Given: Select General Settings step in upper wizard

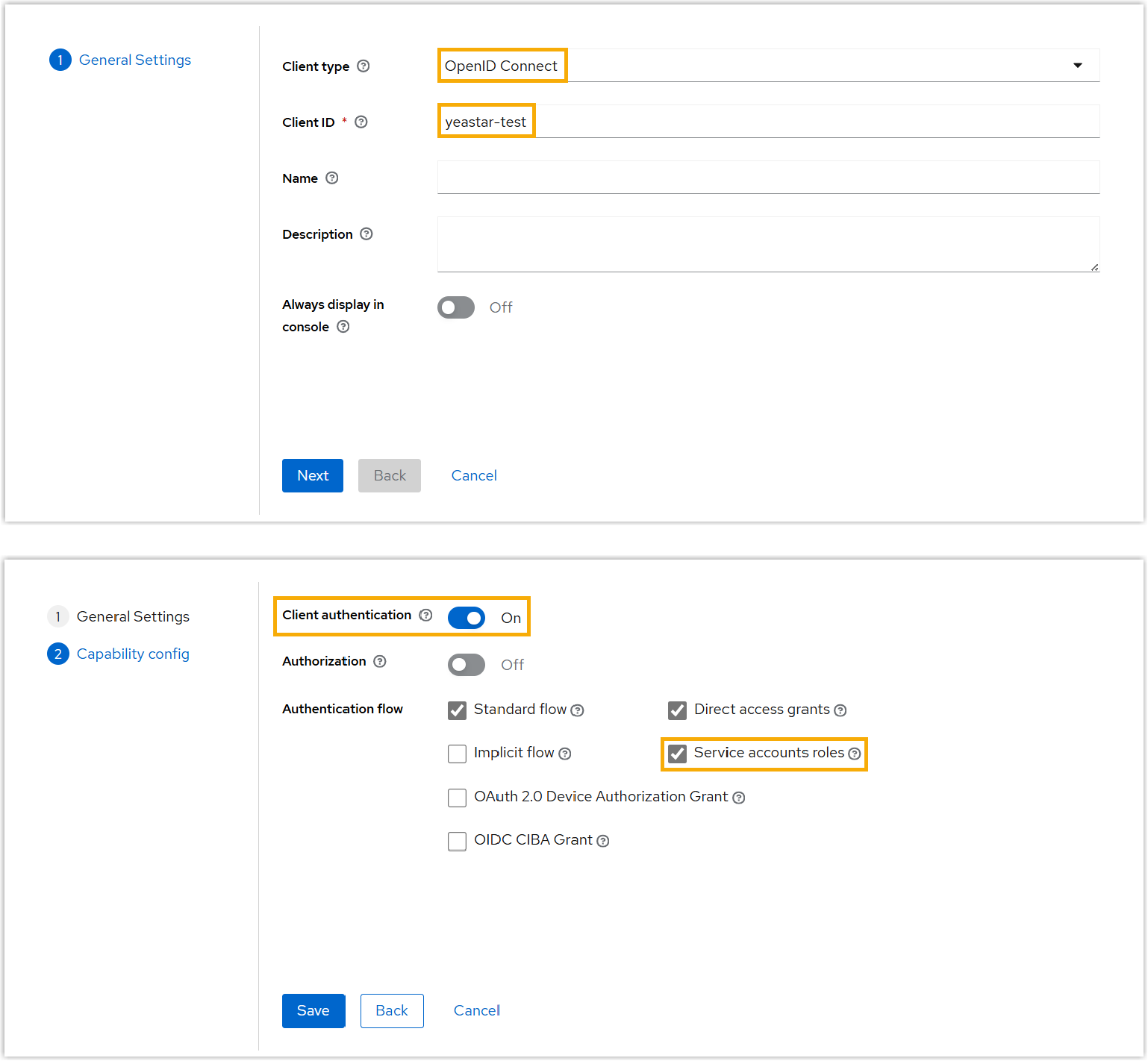Looking at the screenshot, I should pyautogui.click(x=134, y=60).
